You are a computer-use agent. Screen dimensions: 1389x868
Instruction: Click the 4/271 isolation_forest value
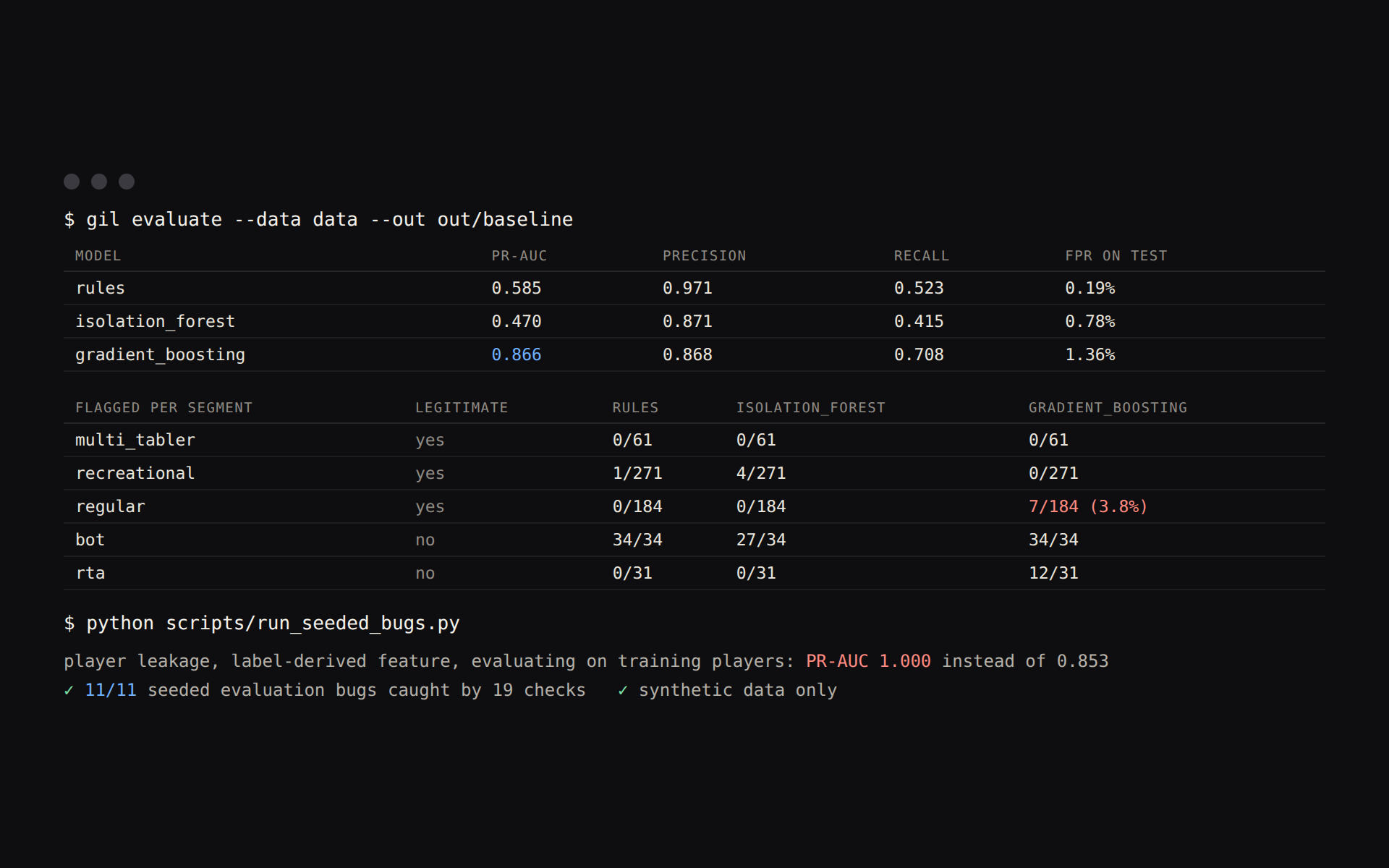(x=761, y=473)
